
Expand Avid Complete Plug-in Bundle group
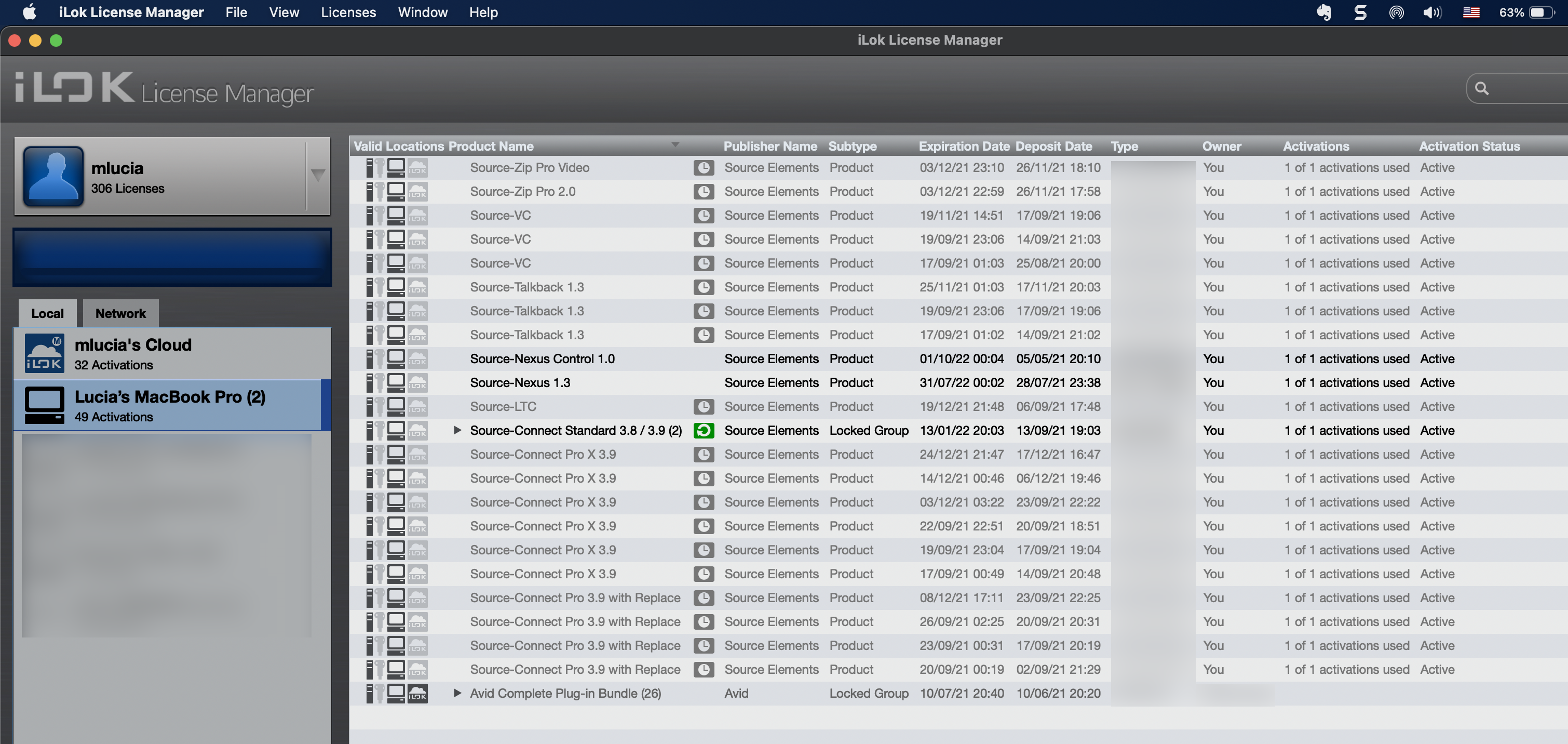tap(457, 694)
